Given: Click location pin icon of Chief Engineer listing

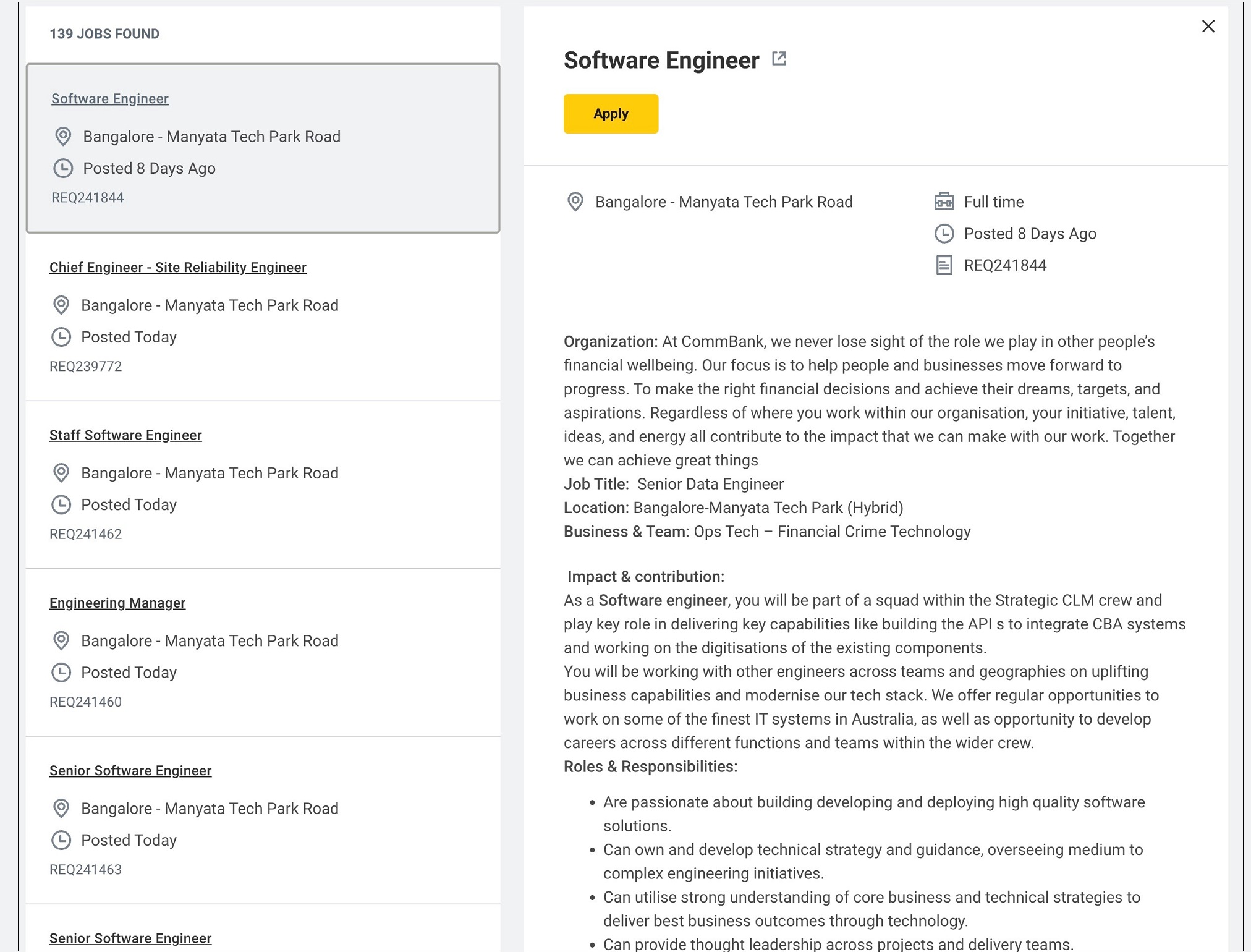Looking at the screenshot, I should (61, 305).
